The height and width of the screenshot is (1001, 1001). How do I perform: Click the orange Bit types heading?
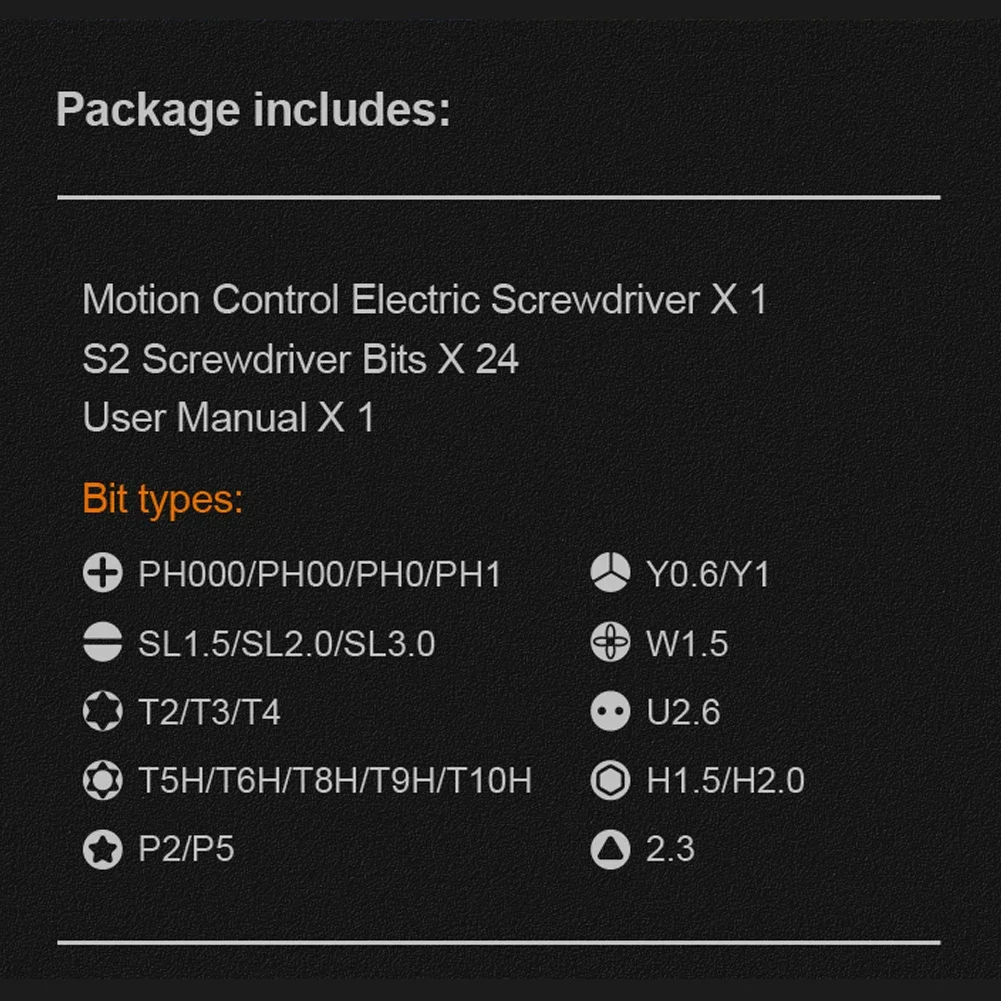click(x=163, y=500)
